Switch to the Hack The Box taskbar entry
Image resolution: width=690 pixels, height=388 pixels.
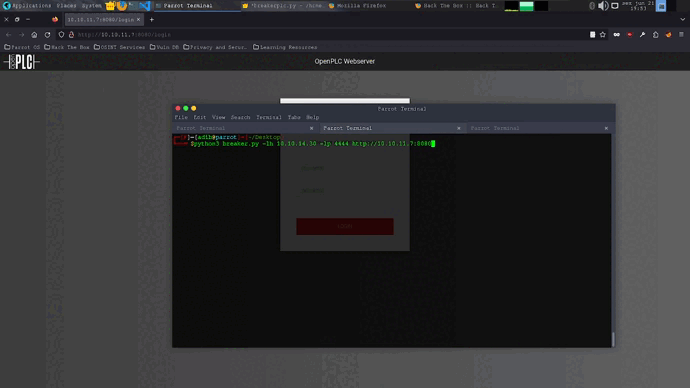point(456,6)
